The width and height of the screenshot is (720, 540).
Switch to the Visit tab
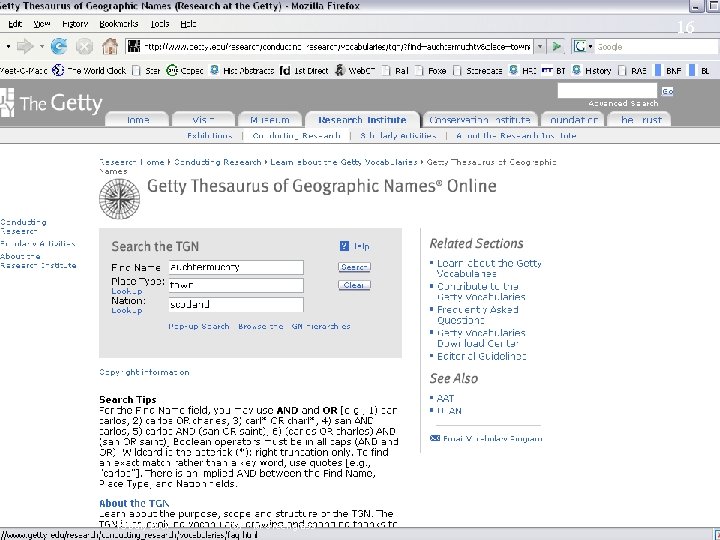203,120
